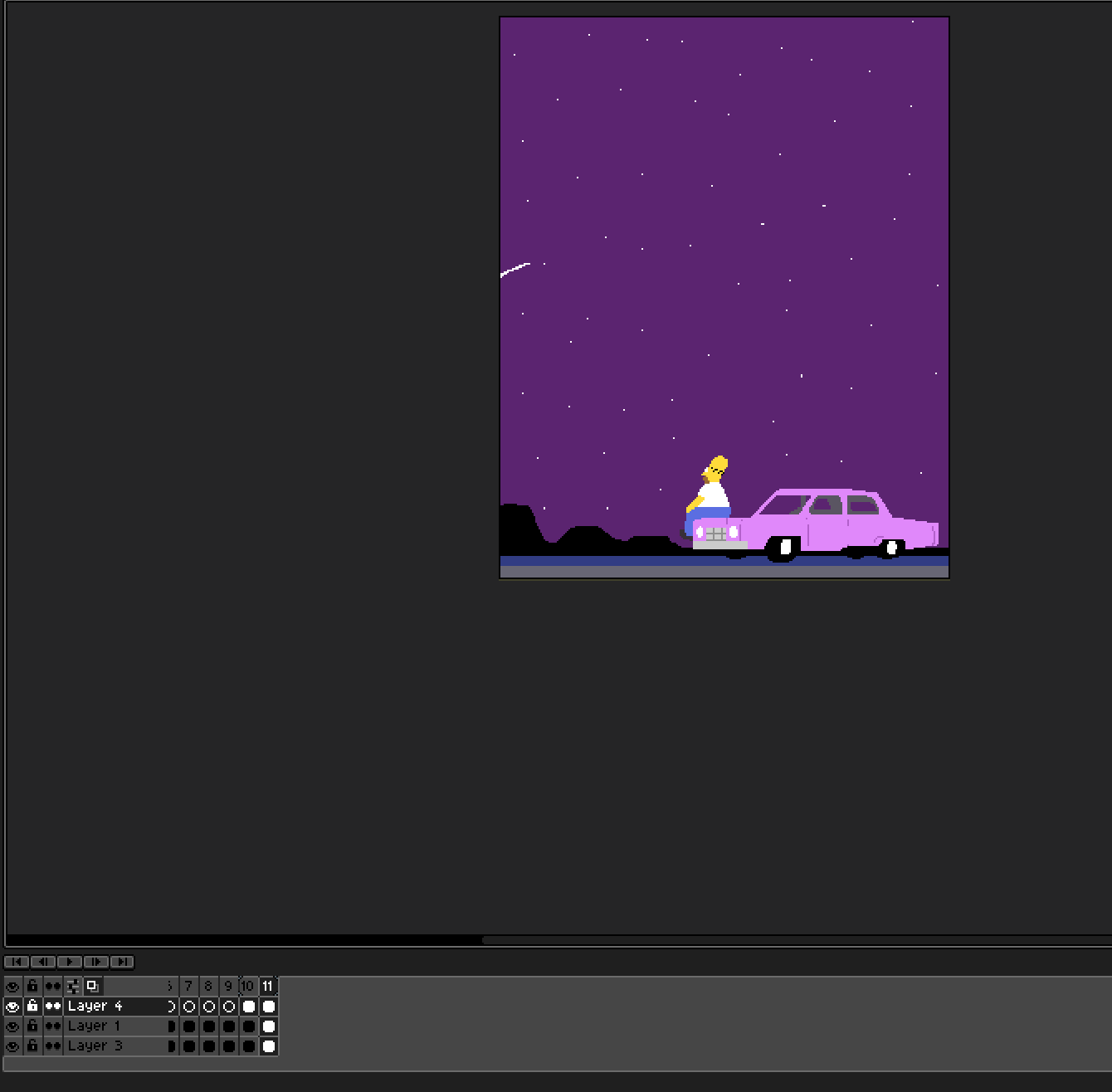
Task: Toggle continuous cels for all layers in header
Action: [x=53, y=986]
